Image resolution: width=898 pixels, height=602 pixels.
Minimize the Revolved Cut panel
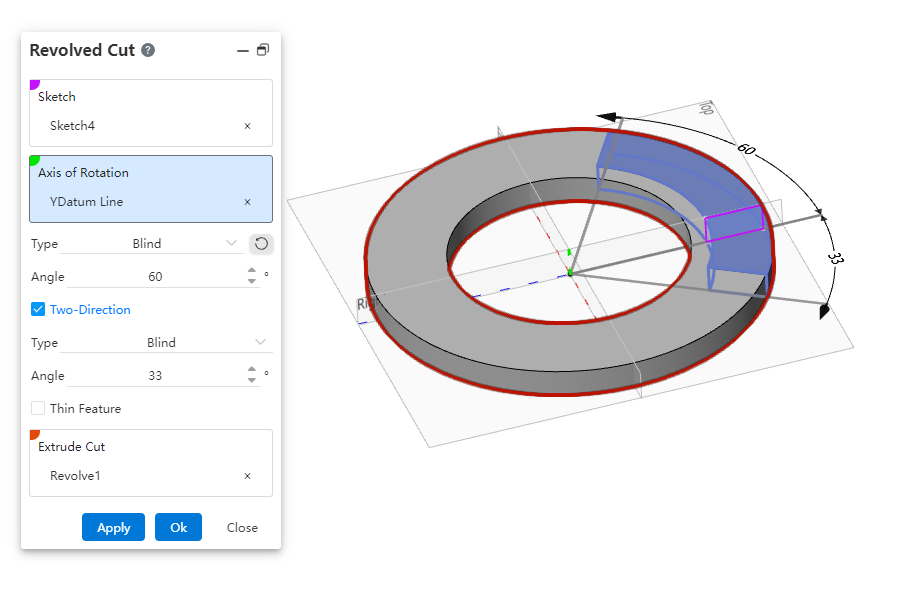[x=243, y=51]
